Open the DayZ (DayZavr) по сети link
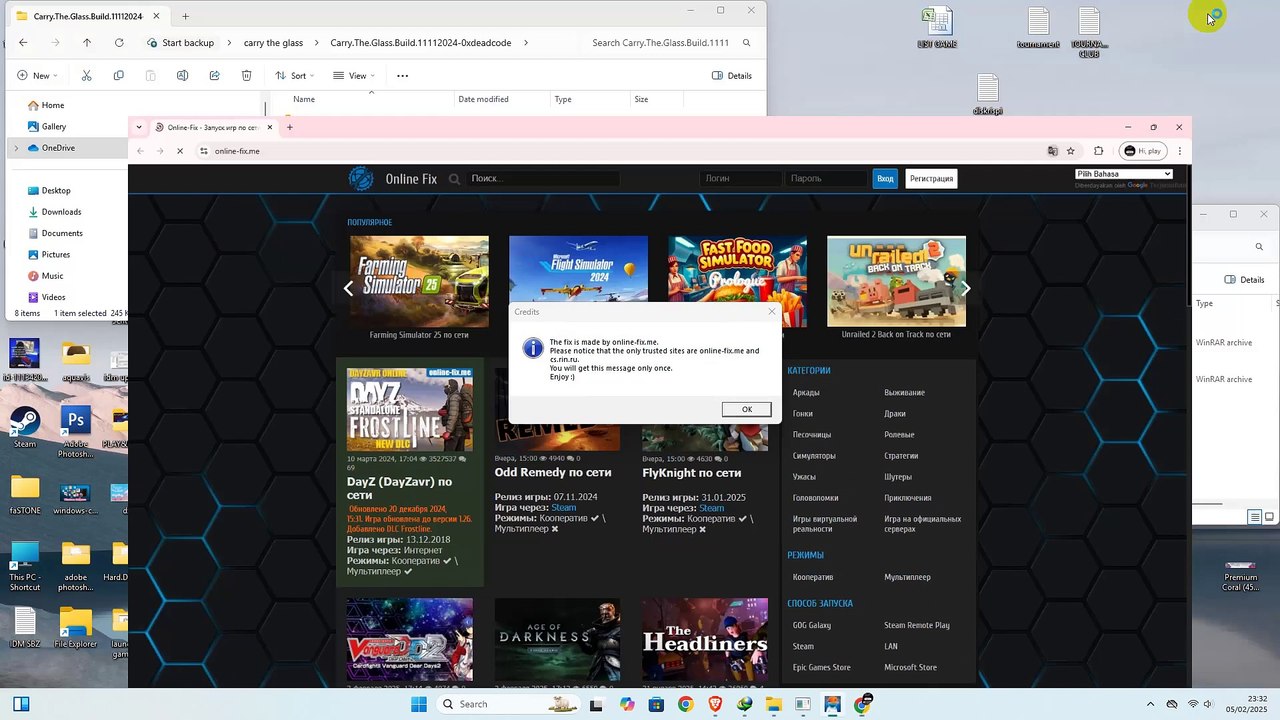This screenshot has width=1280, height=720. click(x=399, y=488)
